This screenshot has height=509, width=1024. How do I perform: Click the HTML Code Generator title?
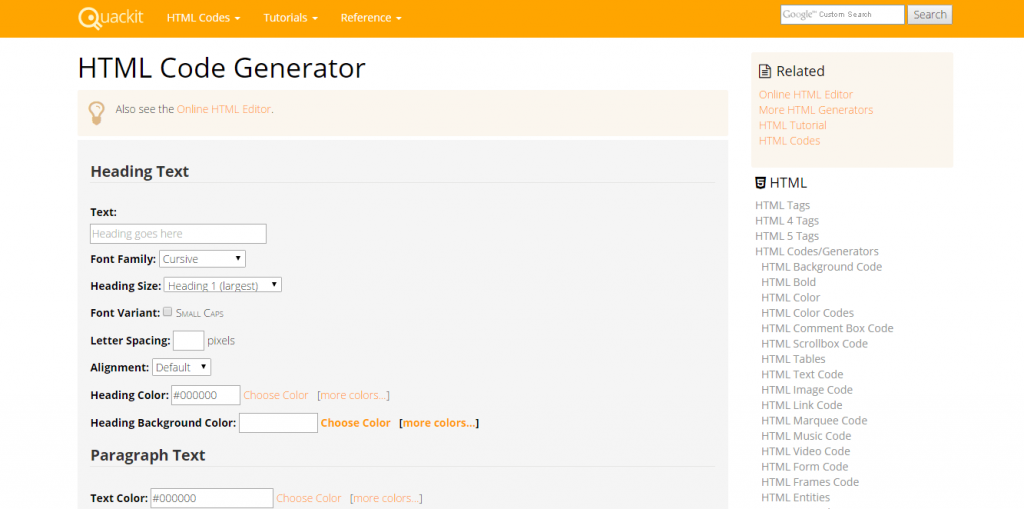221,69
